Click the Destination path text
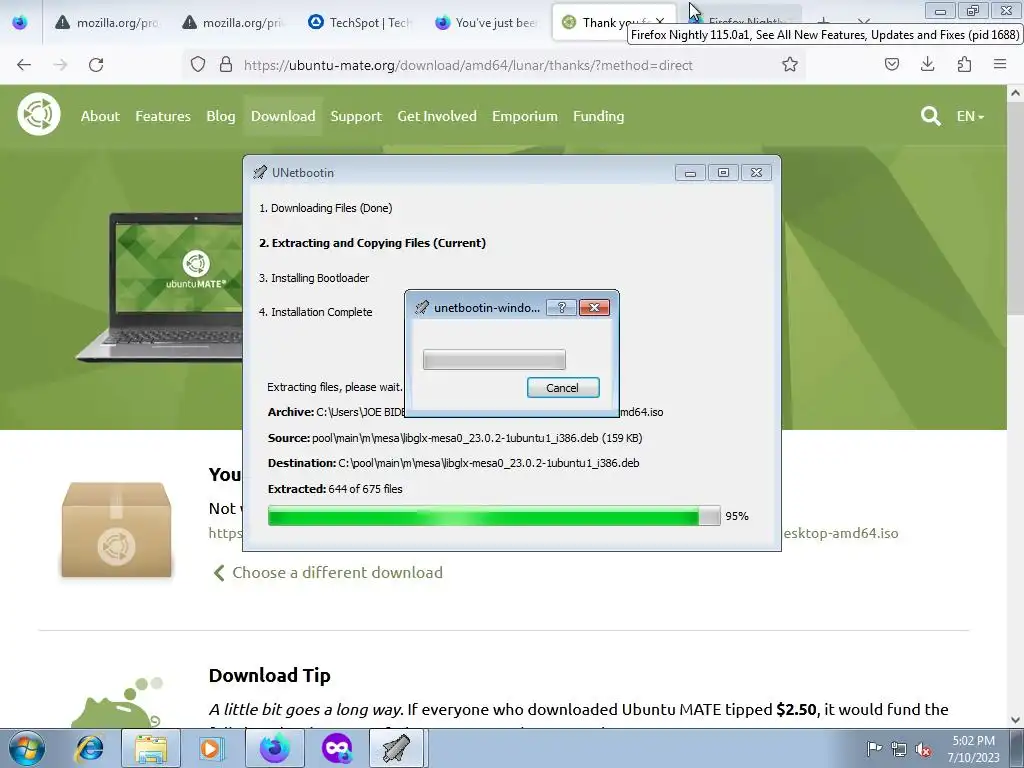Screen dimensions: 1024x768 [x=488, y=463]
